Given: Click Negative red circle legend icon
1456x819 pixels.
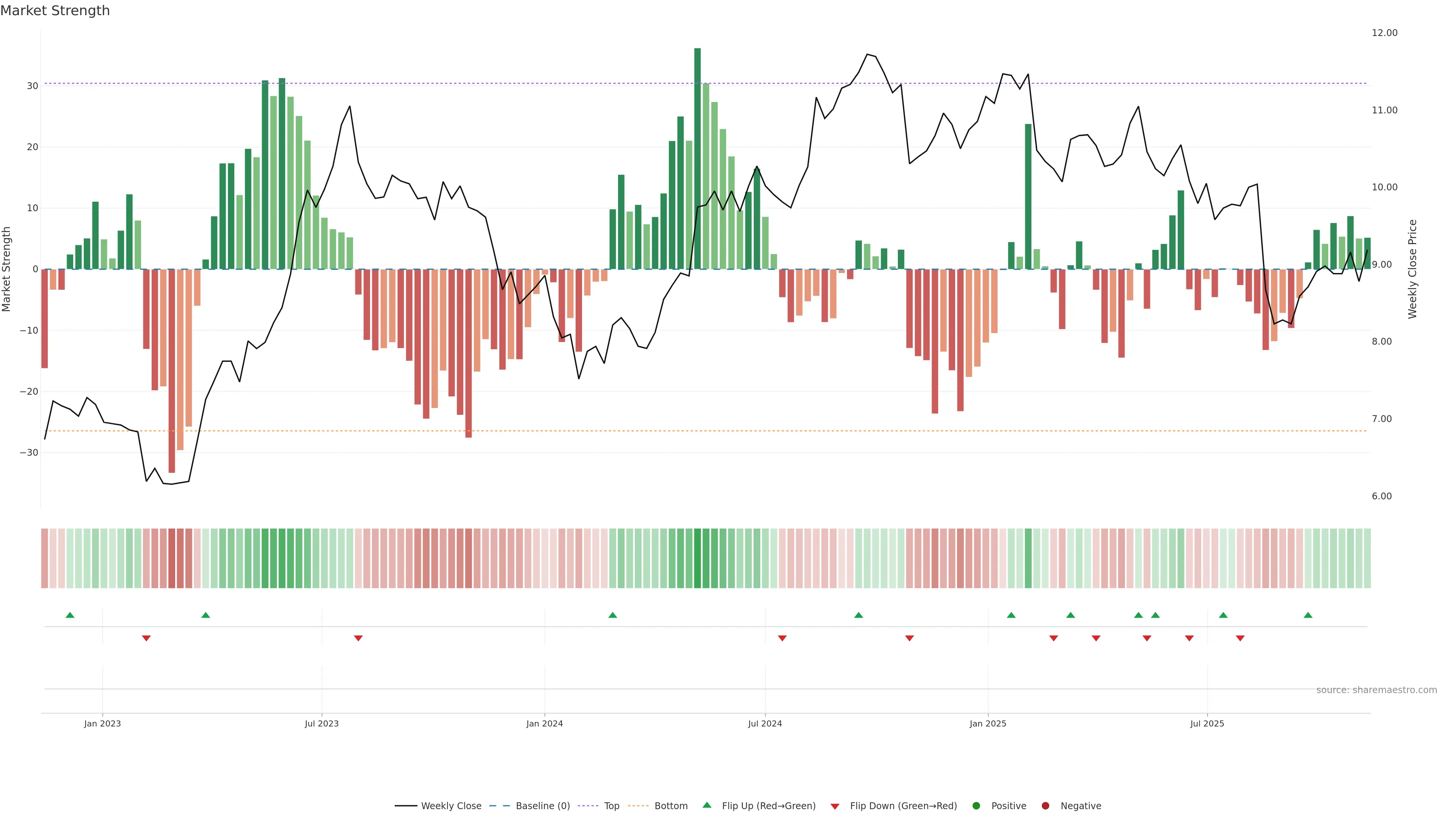Looking at the screenshot, I should pyautogui.click(x=1045, y=805).
